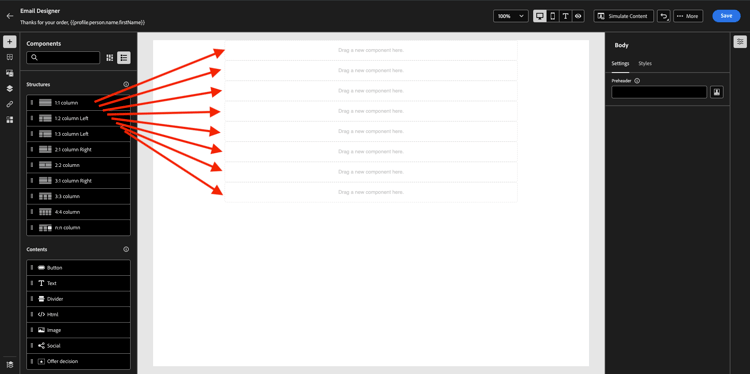The image size is (750, 374).
Task: Go back using the top-left arrow
Action: click(10, 16)
